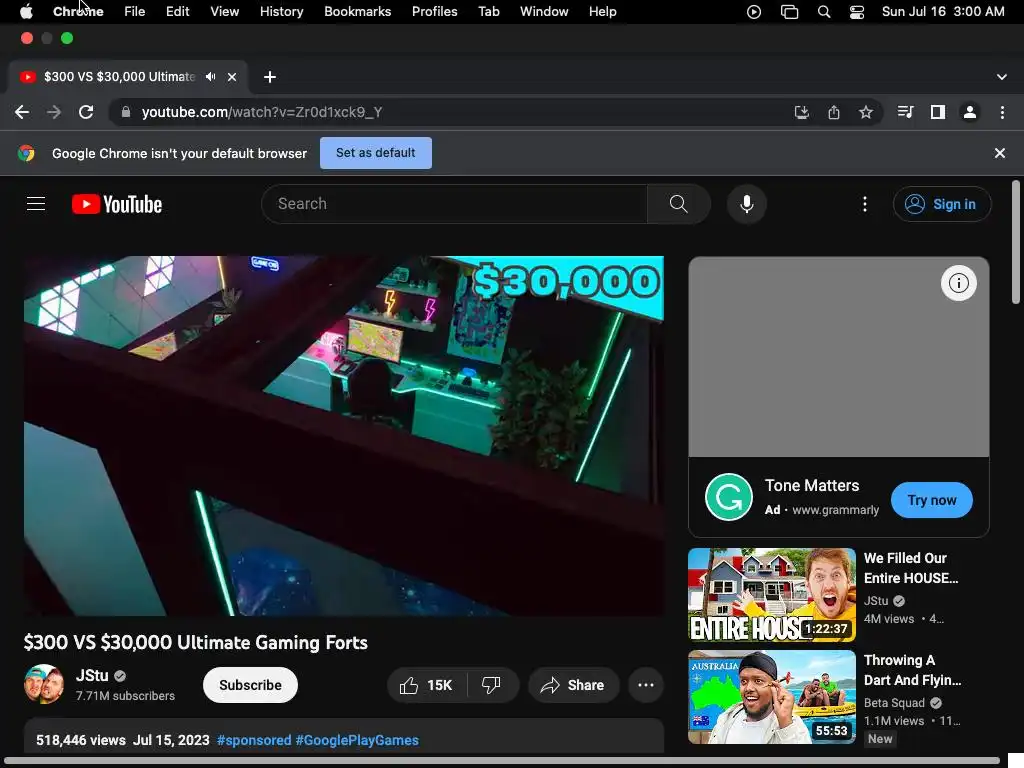
Task: Click the video player
Action: [344, 436]
